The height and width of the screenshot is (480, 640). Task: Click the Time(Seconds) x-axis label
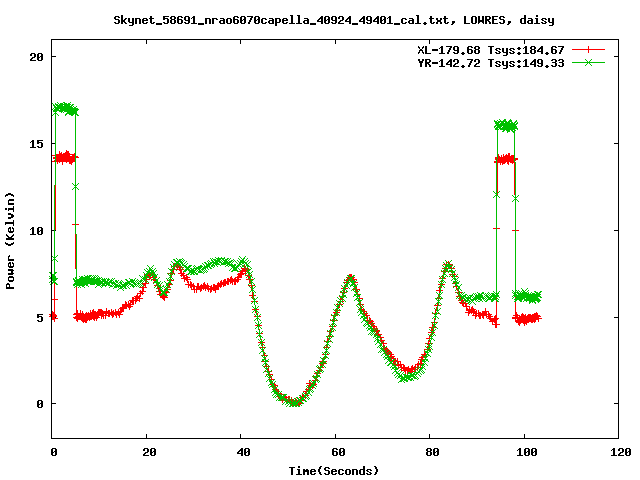(333, 471)
